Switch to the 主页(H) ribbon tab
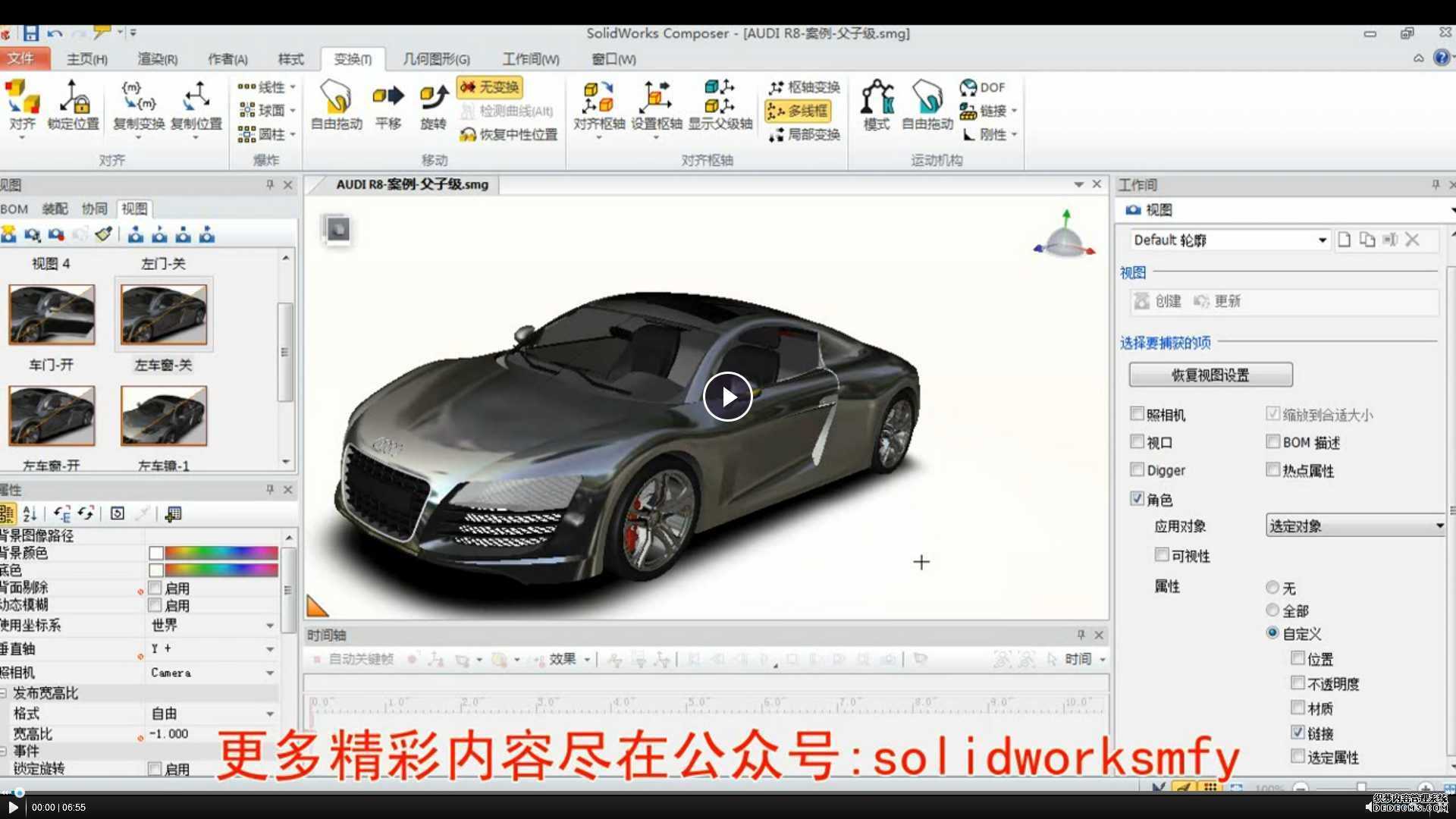 pyautogui.click(x=86, y=58)
